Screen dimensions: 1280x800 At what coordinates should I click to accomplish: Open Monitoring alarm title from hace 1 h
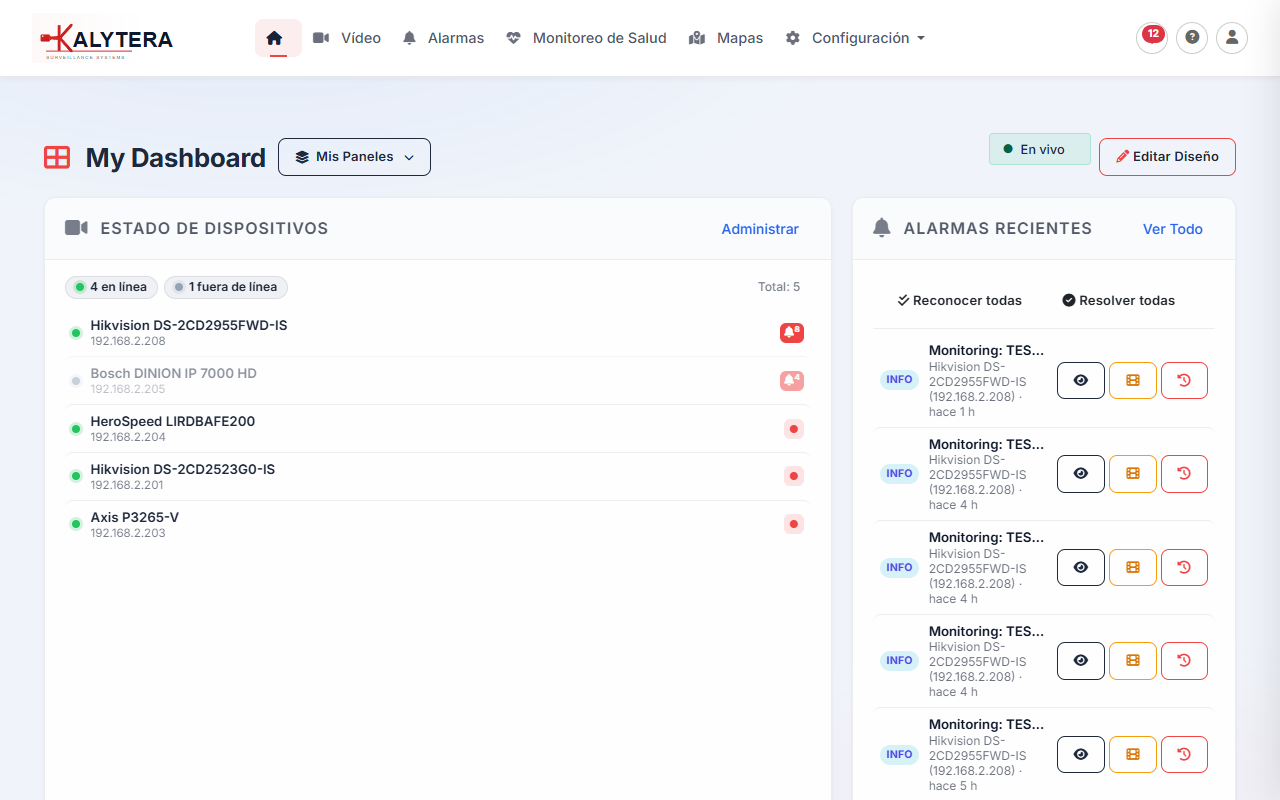pos(986,350)
